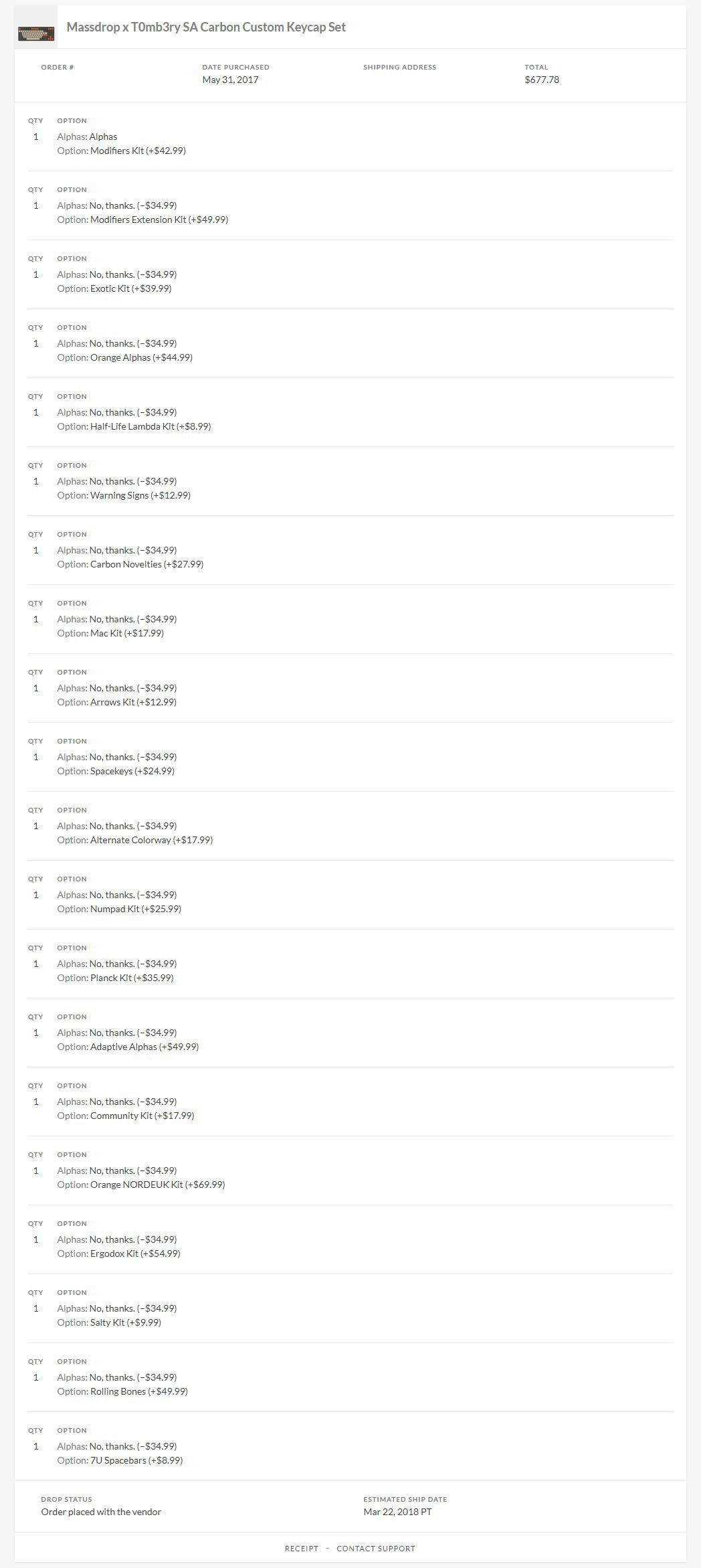Image resolution: width=701 pixels, height=1568 pixels.
Task: Select the May 31, 2017 purchase date
Action: point(230,80)
